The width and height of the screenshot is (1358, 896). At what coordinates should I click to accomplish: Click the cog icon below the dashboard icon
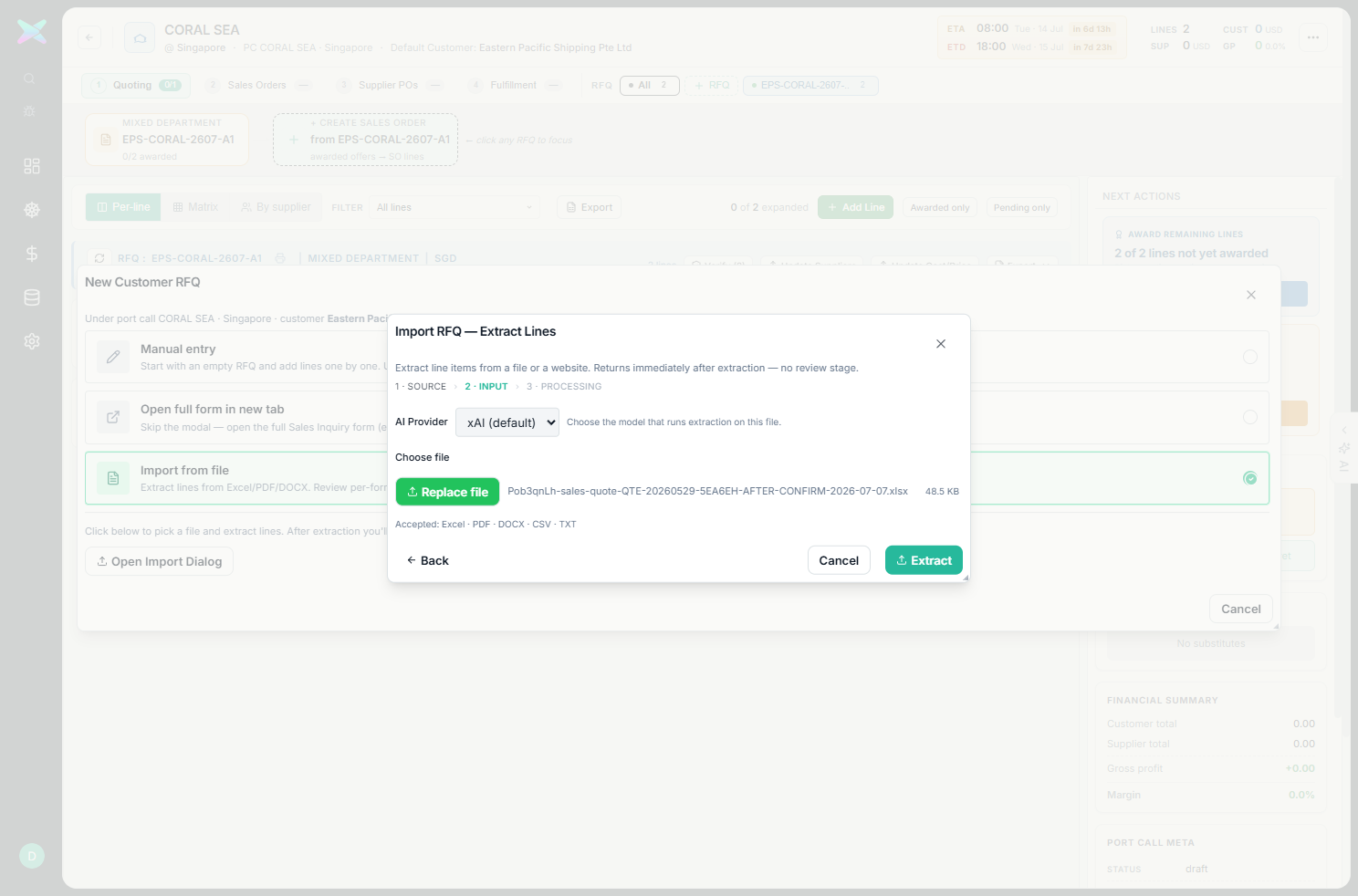[x=32, y=210]
